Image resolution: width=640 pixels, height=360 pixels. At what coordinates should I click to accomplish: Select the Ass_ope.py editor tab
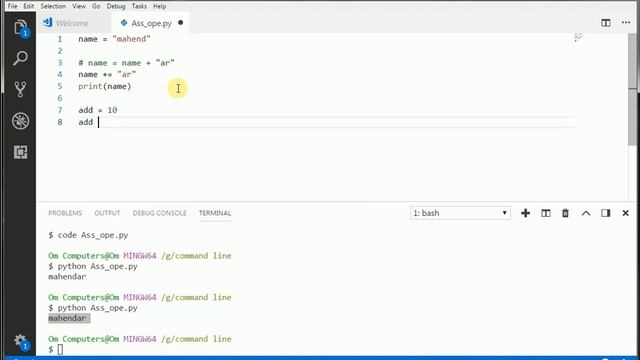click(151, 23)
